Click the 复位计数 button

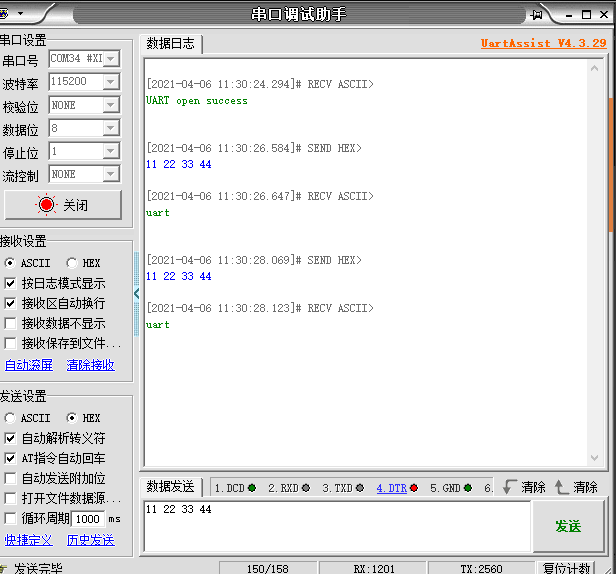click(x=566, y=568)
